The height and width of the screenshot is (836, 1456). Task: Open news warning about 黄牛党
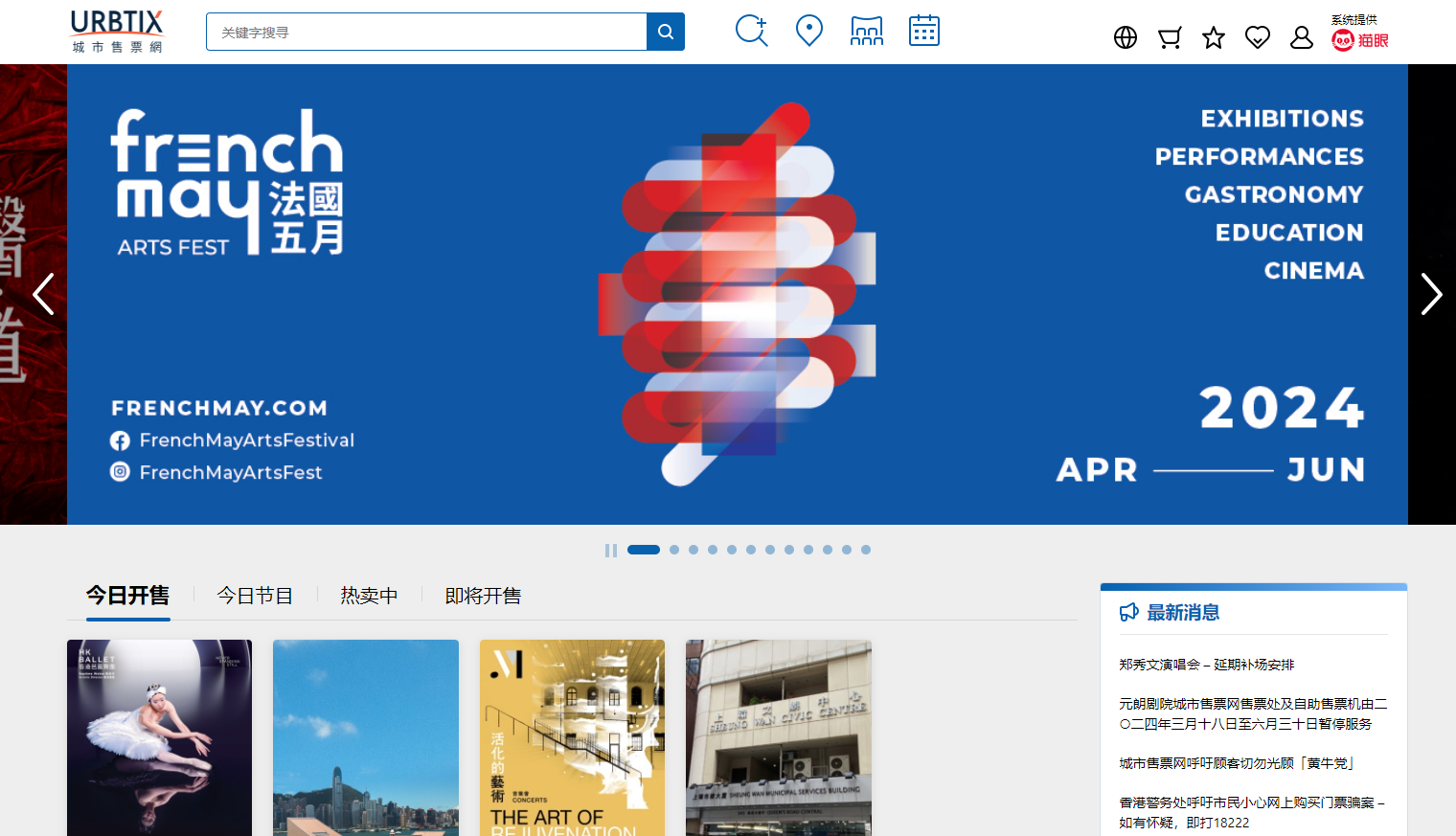1238,763
